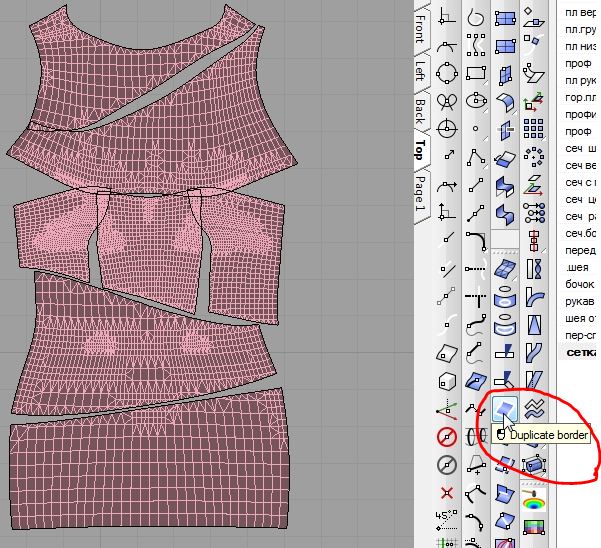Select the 'бочок' layer in list
Screen dimensions: 601x548
579,284
